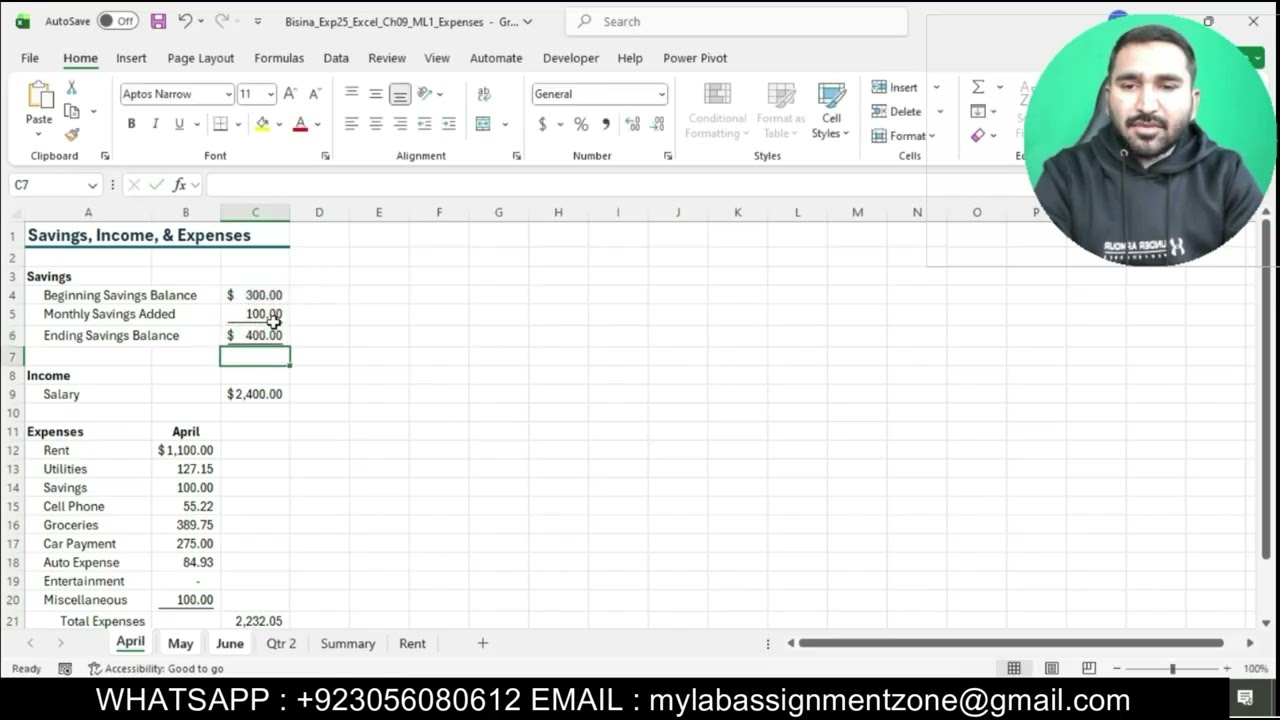Apply red Font Color swatch
1280x720 pixels.
[300, 124]
